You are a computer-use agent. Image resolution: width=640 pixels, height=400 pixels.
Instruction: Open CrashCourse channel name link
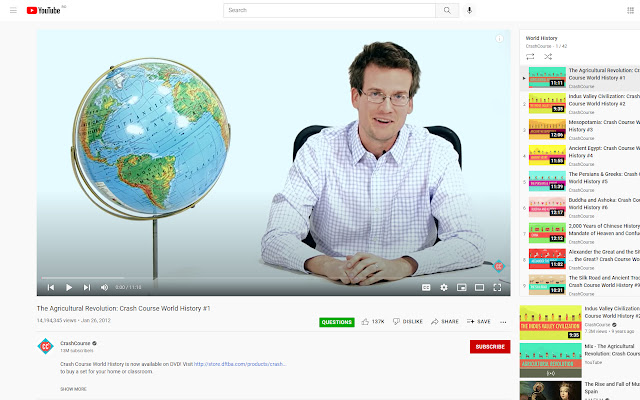[x=75, y=343]
